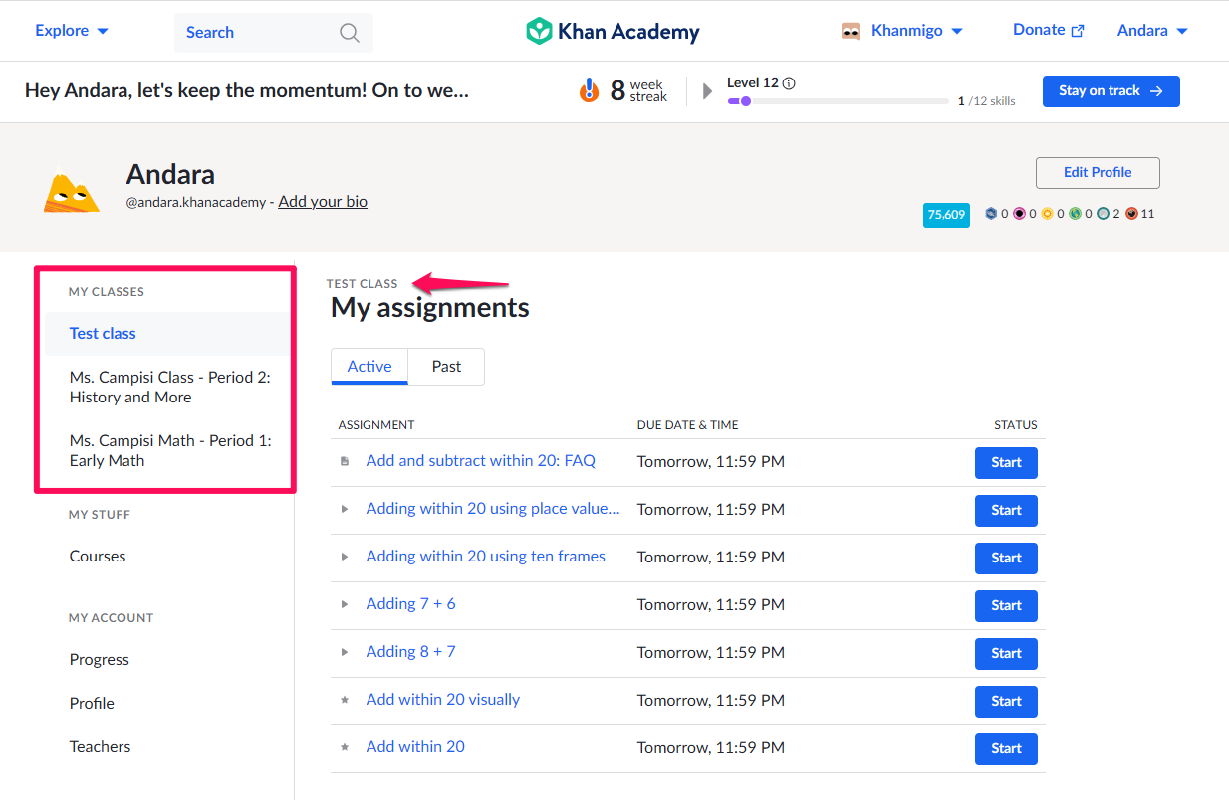Click the Edit Profile button
The image size is (1229, 800).
click(x=1098, y=173)
